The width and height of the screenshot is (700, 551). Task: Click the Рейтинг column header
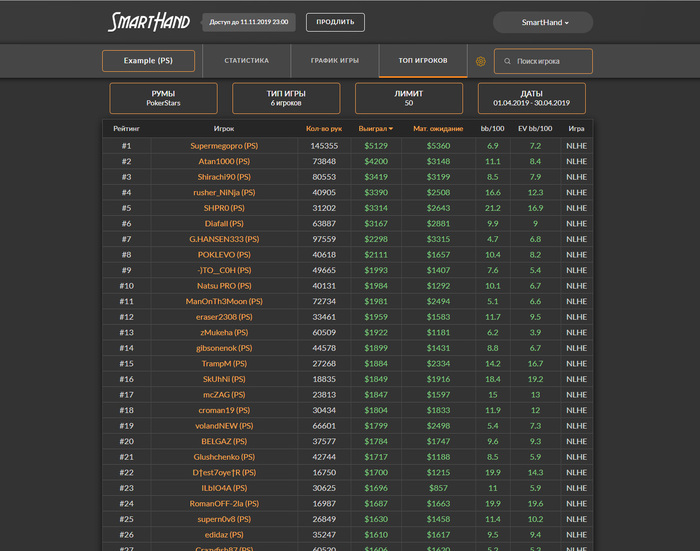tap(126, 129)
